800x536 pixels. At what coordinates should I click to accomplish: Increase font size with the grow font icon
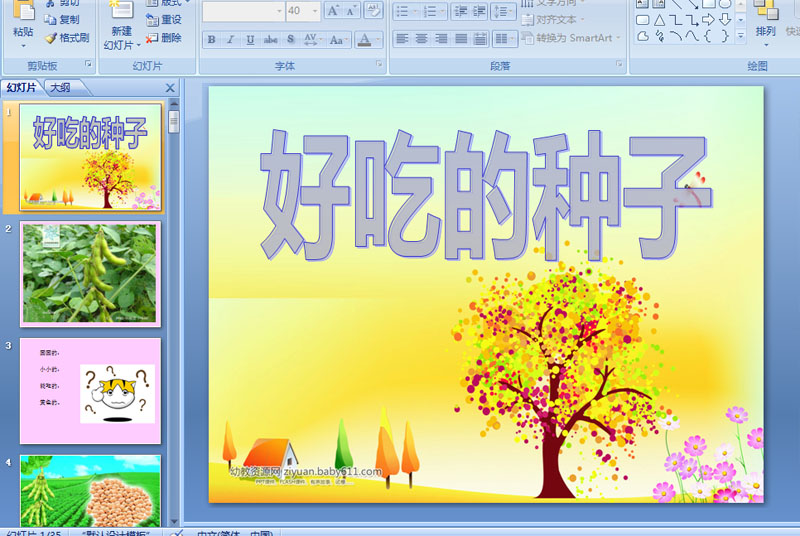334,11
